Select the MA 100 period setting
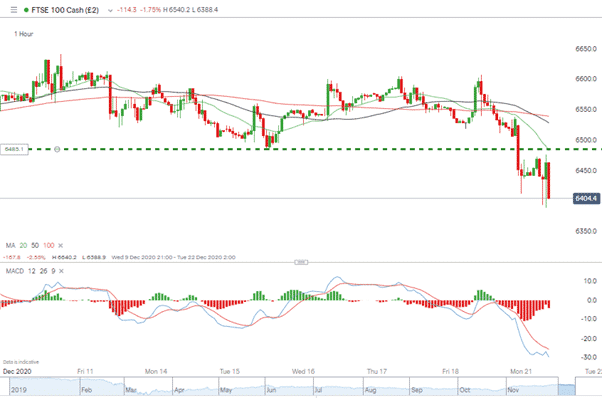602x398 pixels. coord(48,245)
